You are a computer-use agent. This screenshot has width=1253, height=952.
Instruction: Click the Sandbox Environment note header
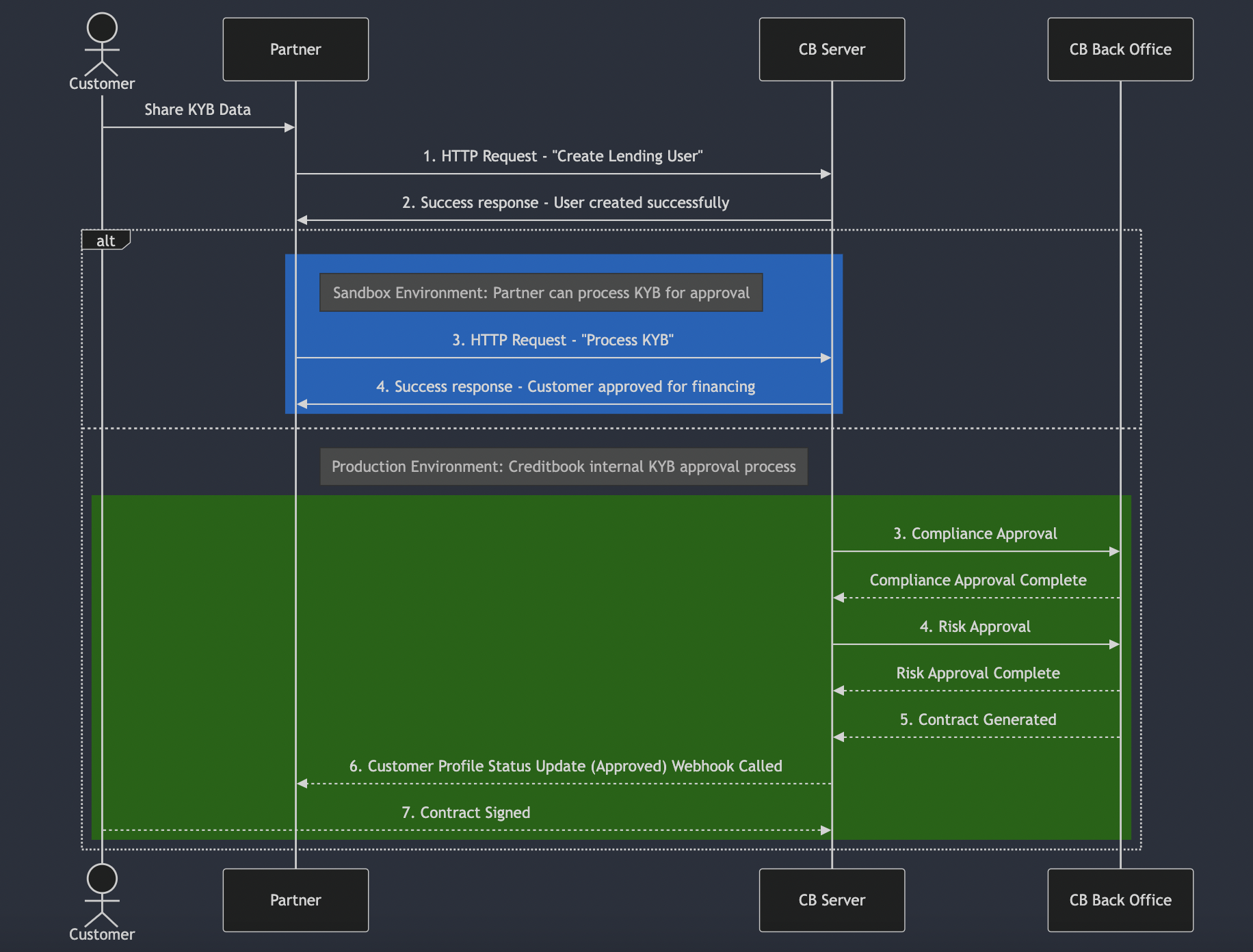tap(540, 293)
